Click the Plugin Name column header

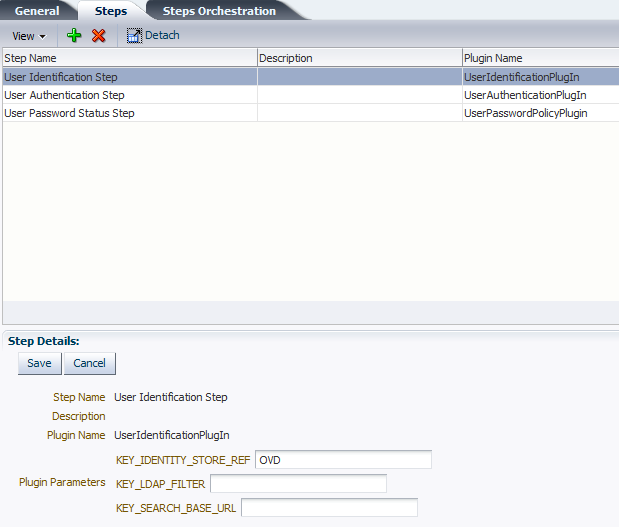(x=540, y=58)
